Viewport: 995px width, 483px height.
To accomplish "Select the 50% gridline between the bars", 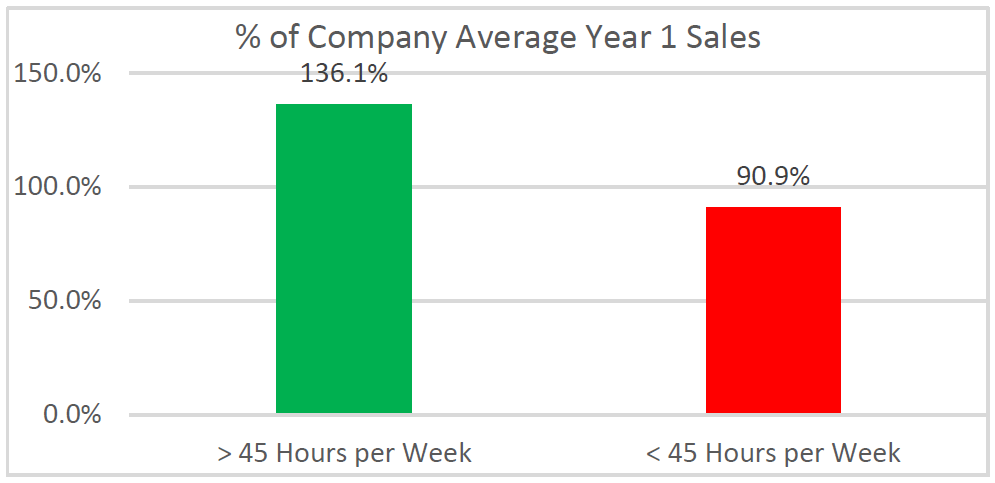I will point(558,301).
